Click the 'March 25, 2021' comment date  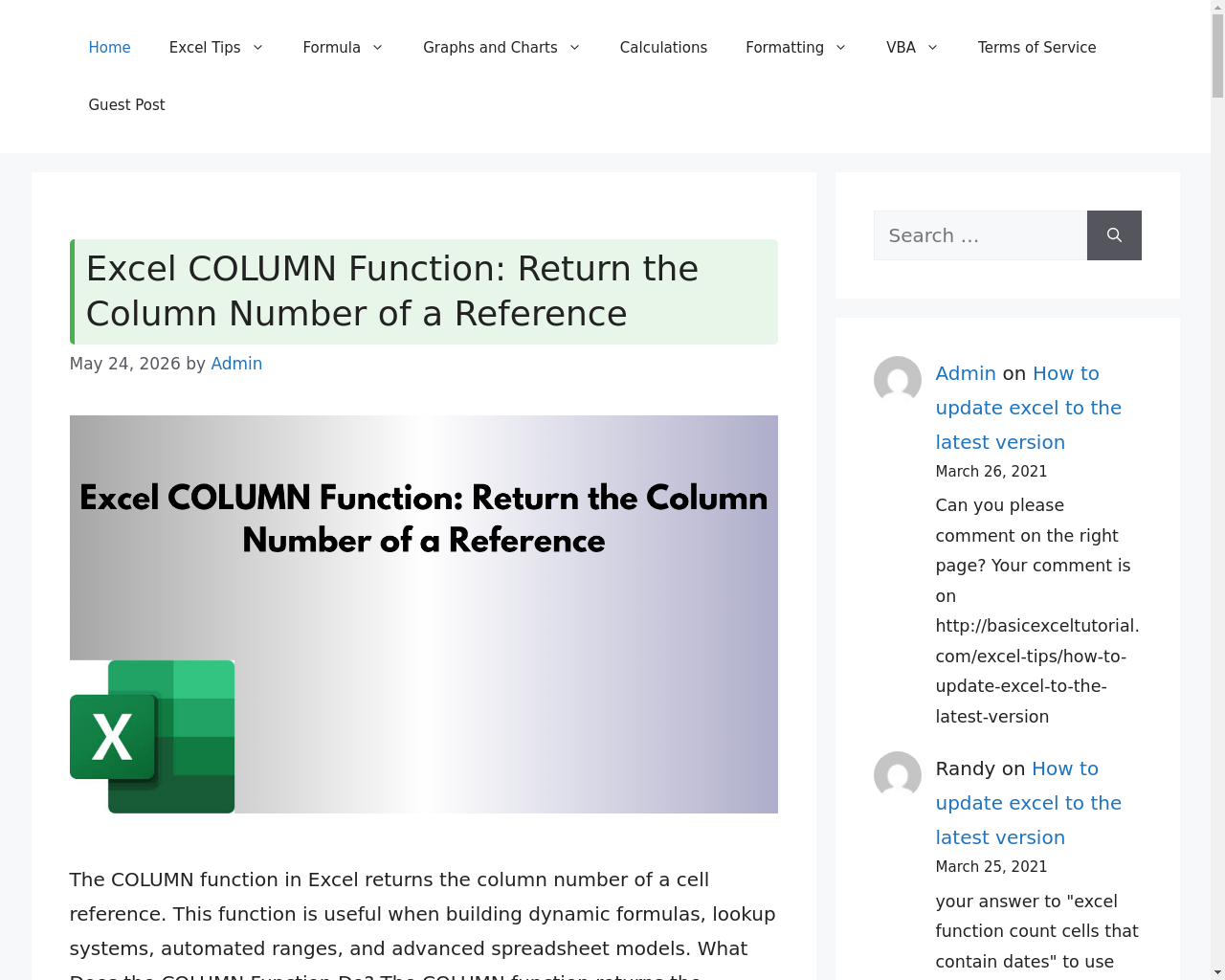(991, 867)
